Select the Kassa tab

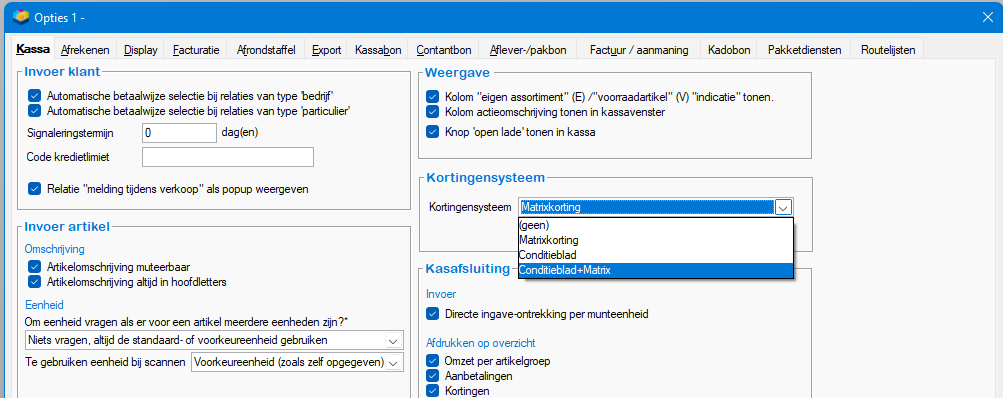click(33, 49)
